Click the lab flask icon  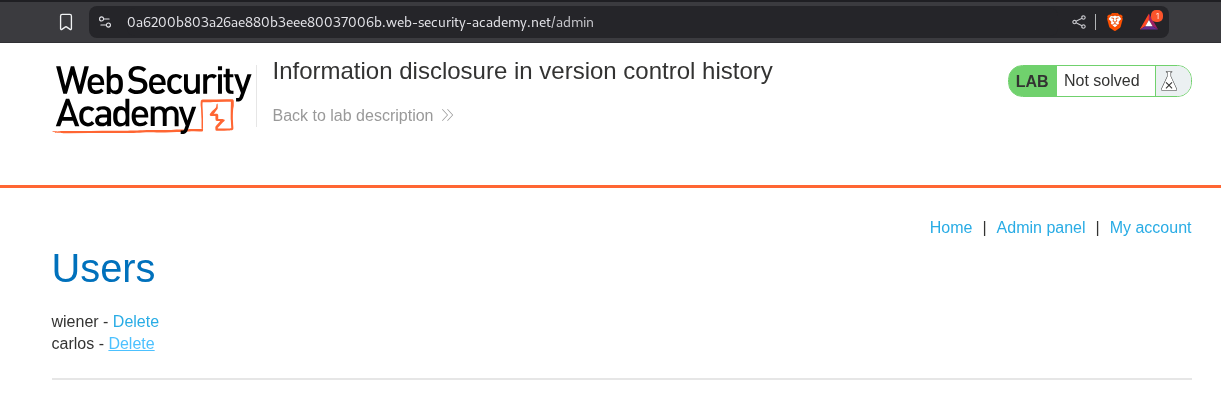click(1167, 81)
